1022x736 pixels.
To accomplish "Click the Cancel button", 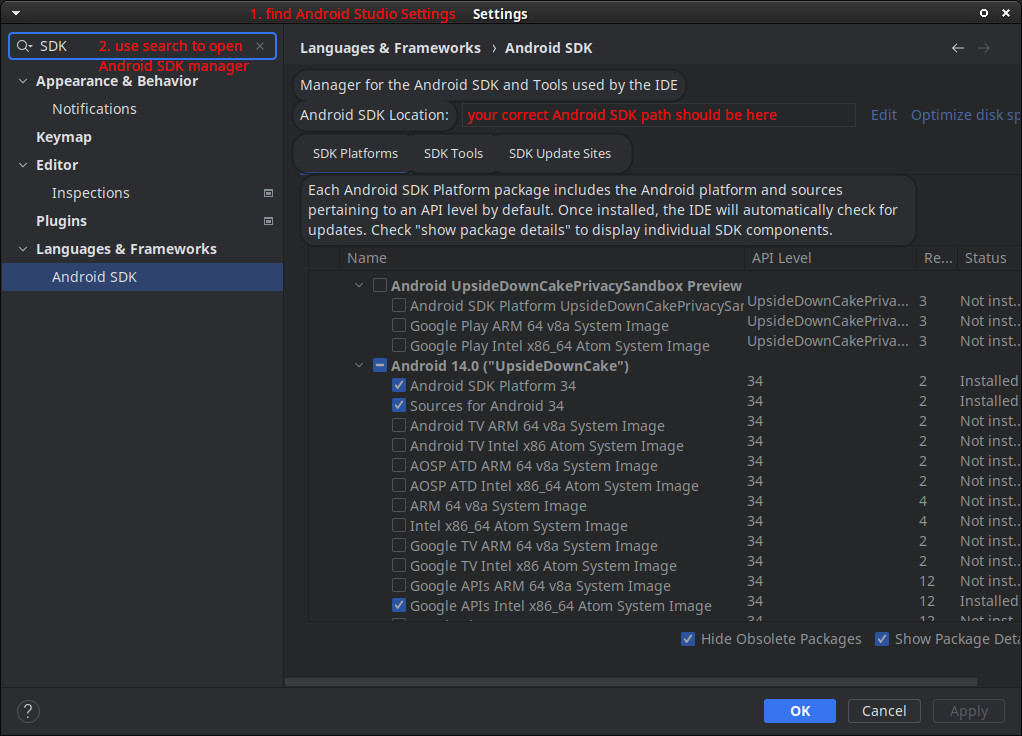I will pos(884,711).
